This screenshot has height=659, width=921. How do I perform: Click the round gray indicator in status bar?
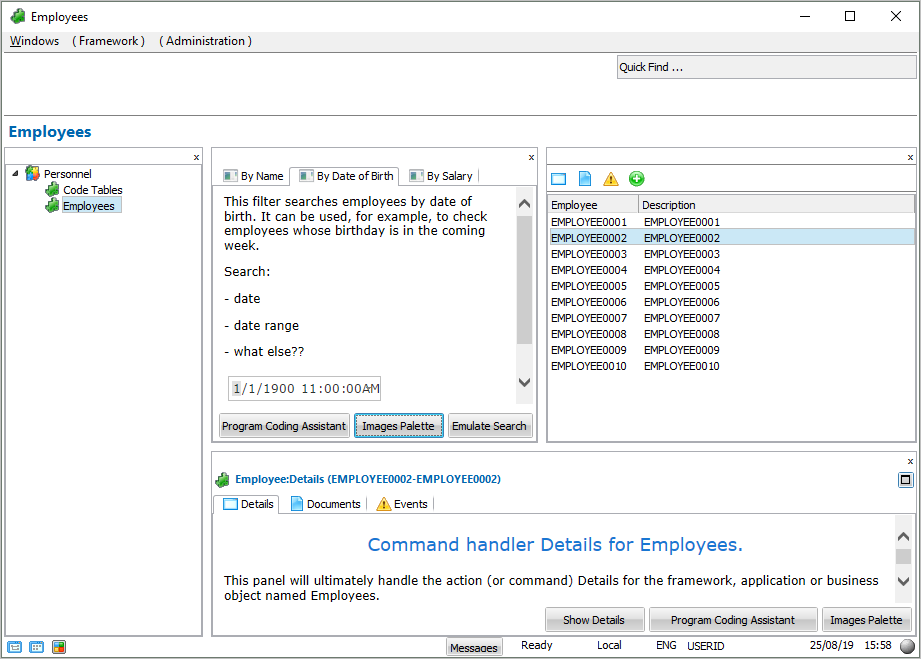coord(907,647)
